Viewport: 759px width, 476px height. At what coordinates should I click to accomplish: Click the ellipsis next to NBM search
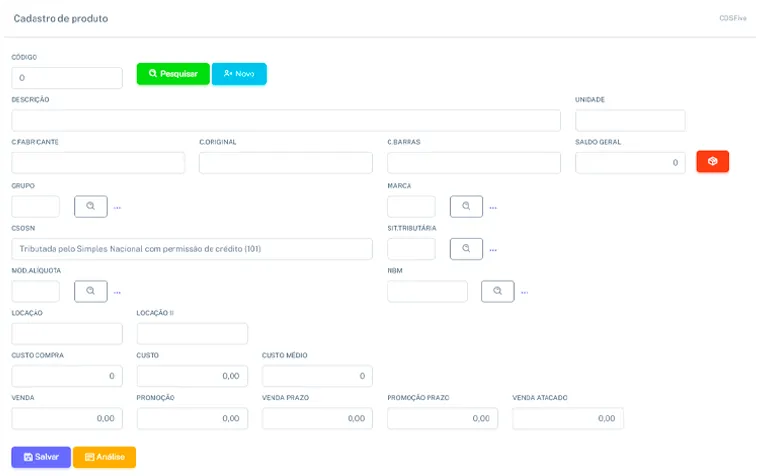pyautogui.click(x=524, y=292)
